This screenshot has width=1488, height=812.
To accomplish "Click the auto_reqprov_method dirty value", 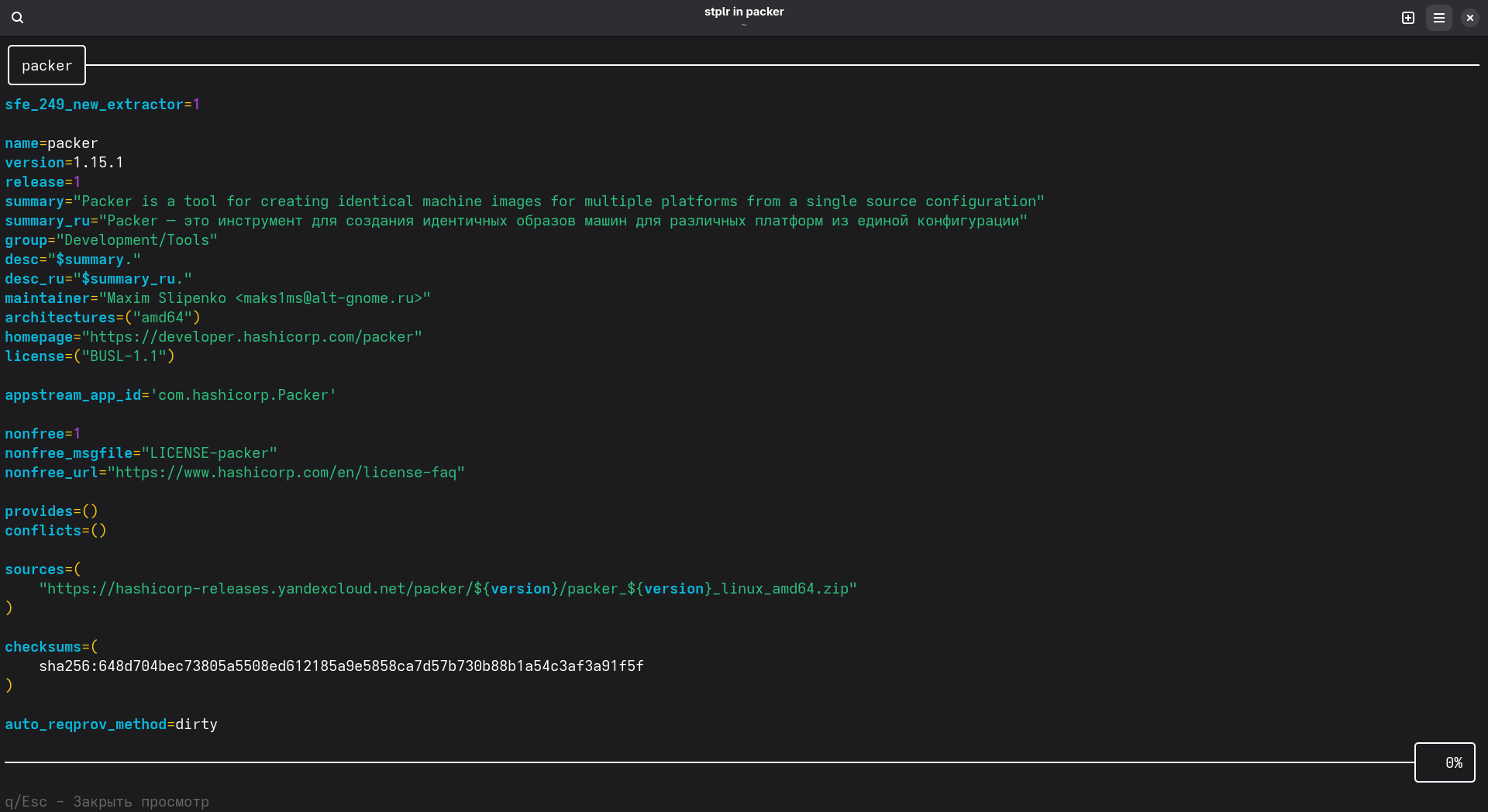I will (x=196, y=724).
